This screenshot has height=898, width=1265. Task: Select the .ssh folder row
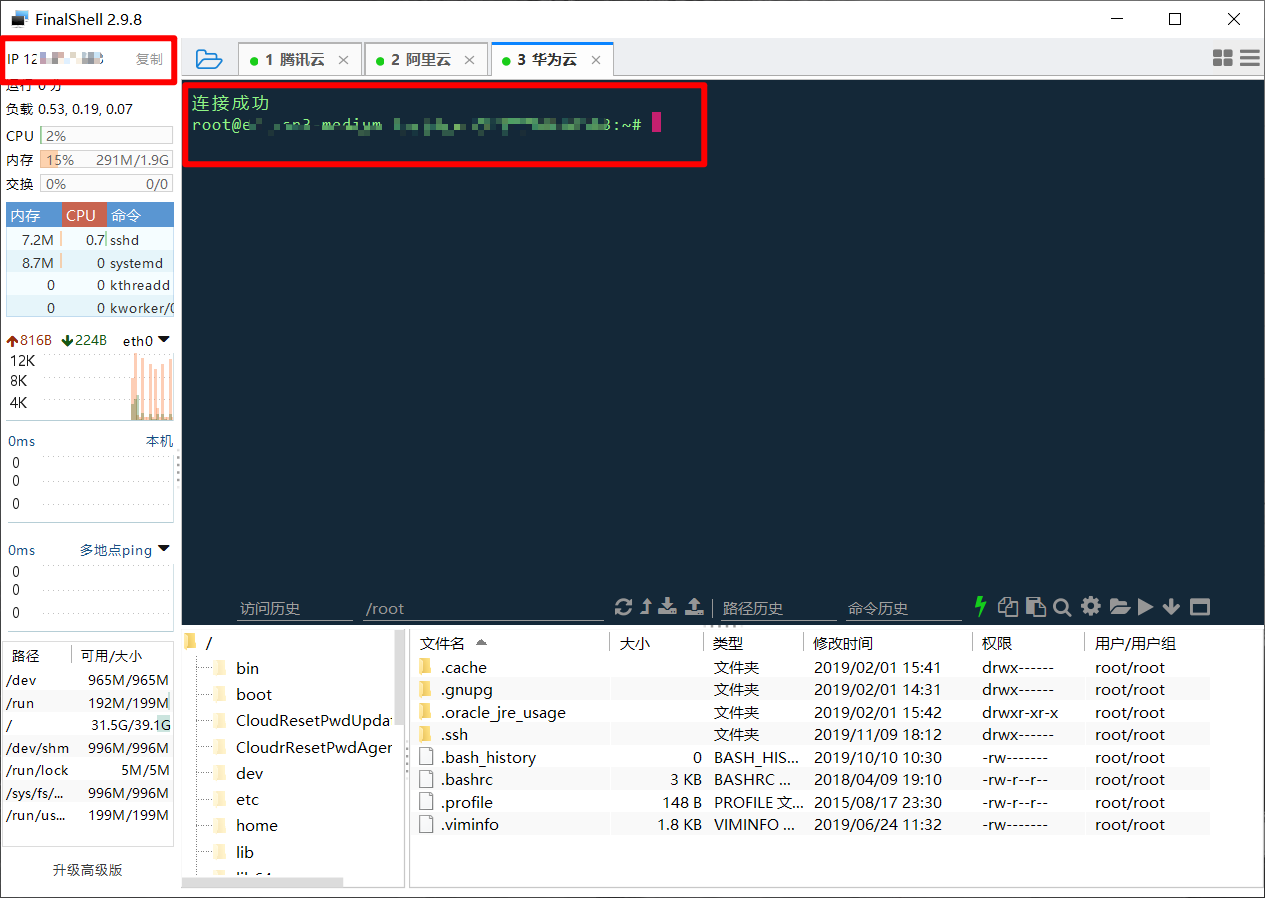tap(810, 734)
